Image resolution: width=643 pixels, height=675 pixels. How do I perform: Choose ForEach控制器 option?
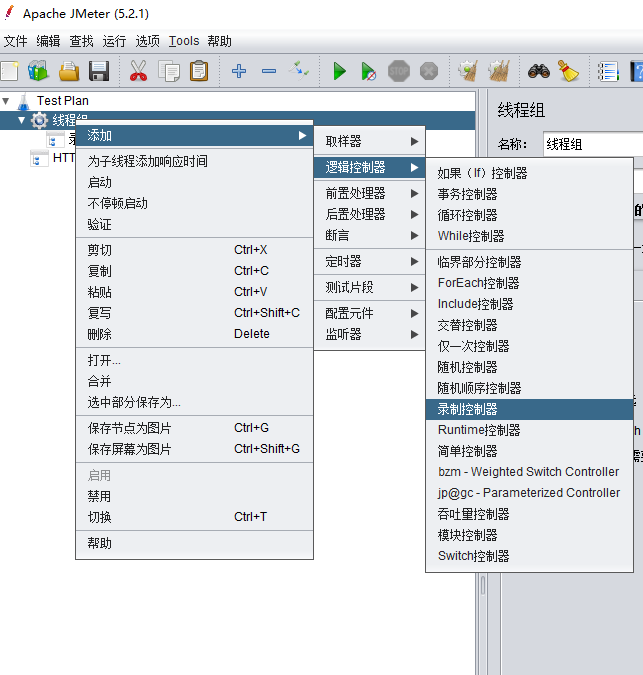[x=529, y=283]
